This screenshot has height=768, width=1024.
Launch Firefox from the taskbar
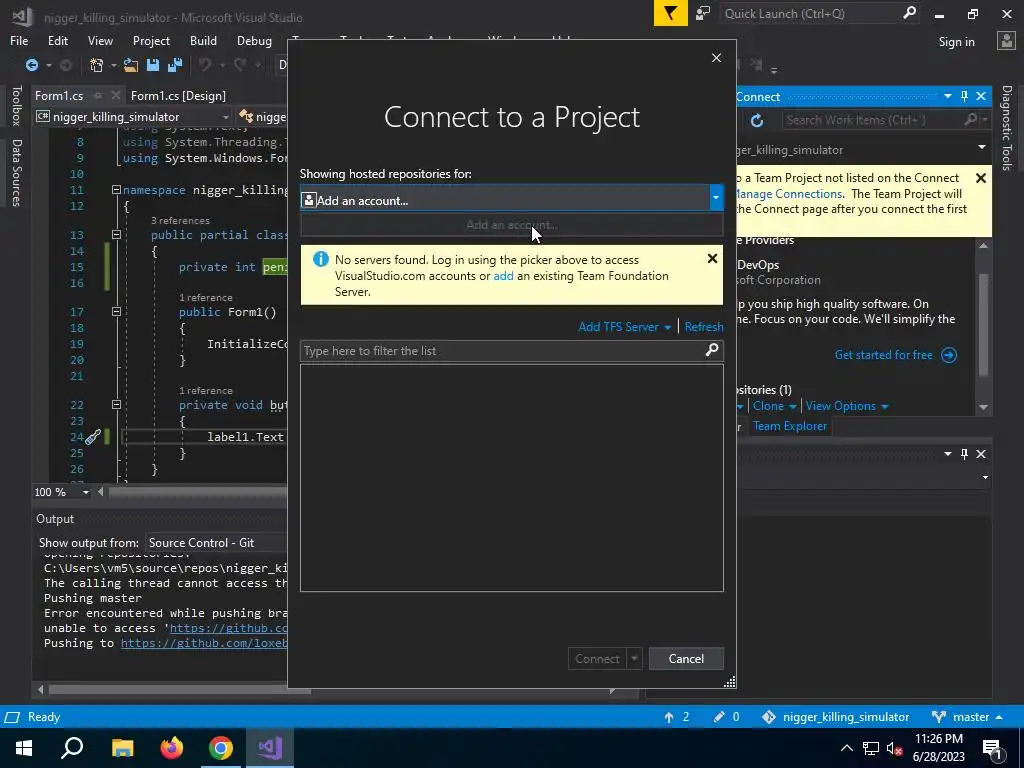click(172, 748)
